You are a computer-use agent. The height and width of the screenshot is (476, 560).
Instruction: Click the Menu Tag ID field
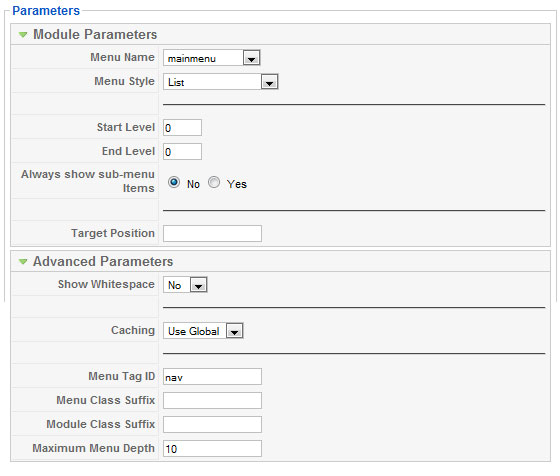(x=212, y=377)
